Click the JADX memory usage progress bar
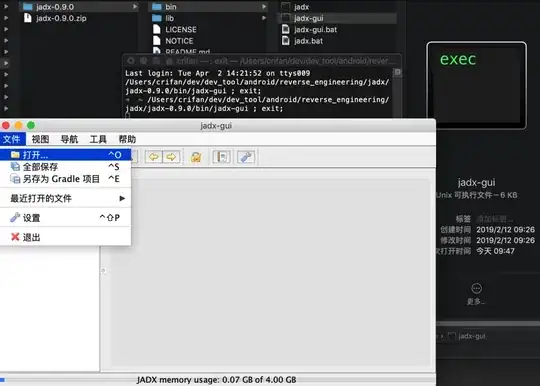This screenshot has height=386, width=540. point(217,380)
